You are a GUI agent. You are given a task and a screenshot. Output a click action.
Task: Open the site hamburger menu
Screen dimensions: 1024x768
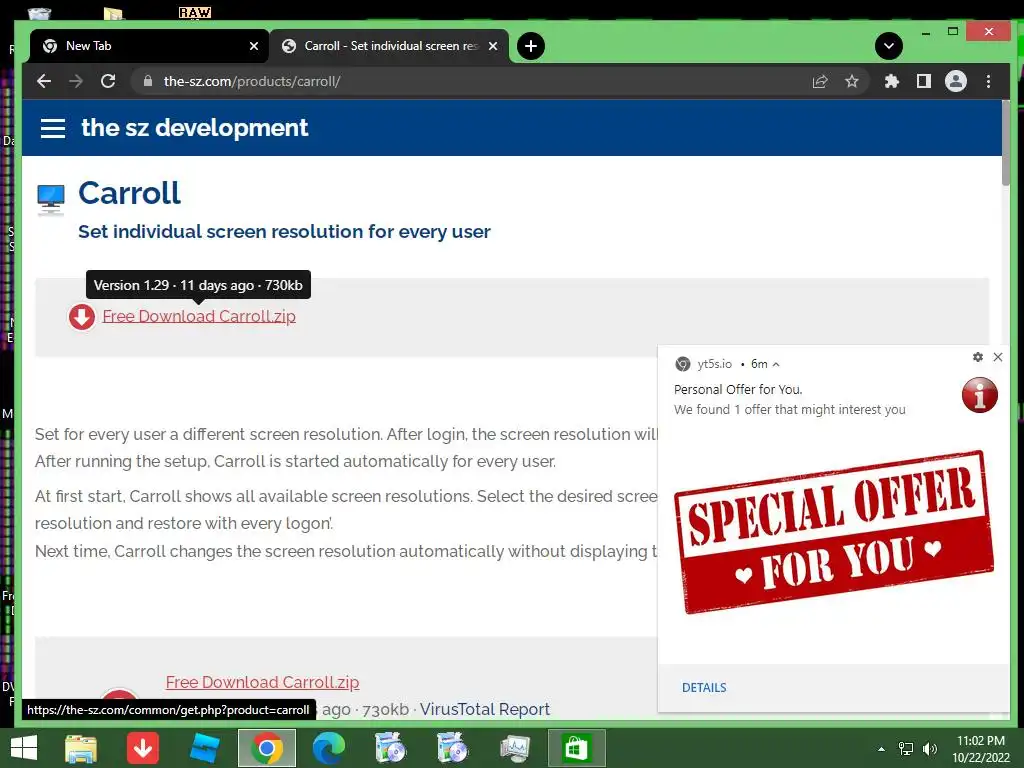click(x=53, y=128)
